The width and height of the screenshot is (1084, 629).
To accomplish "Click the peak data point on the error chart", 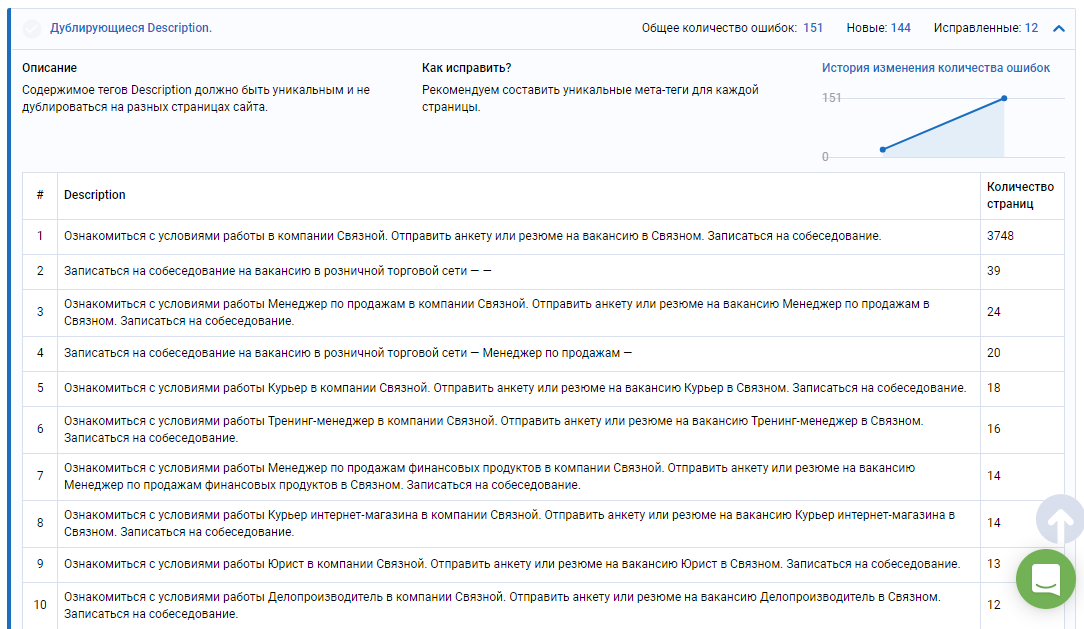I will point(1004,98).
